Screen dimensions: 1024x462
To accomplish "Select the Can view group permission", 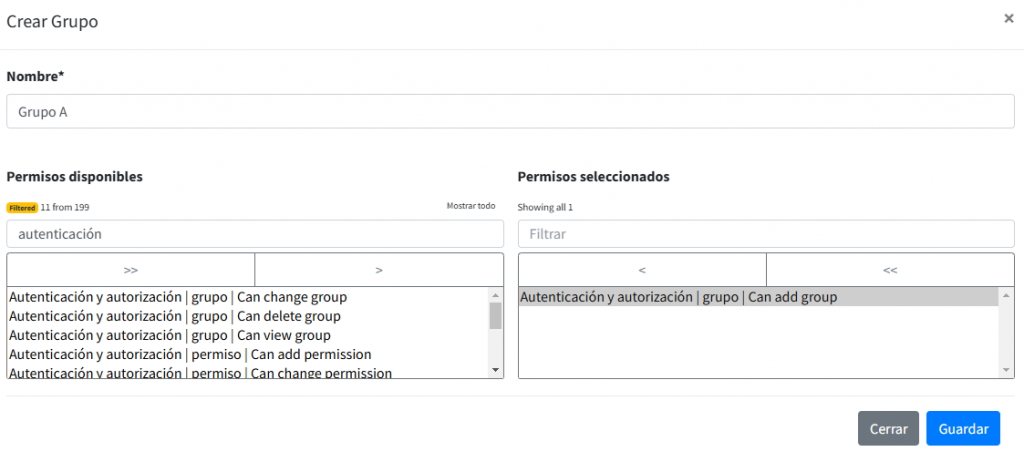I will pos(170,335).
